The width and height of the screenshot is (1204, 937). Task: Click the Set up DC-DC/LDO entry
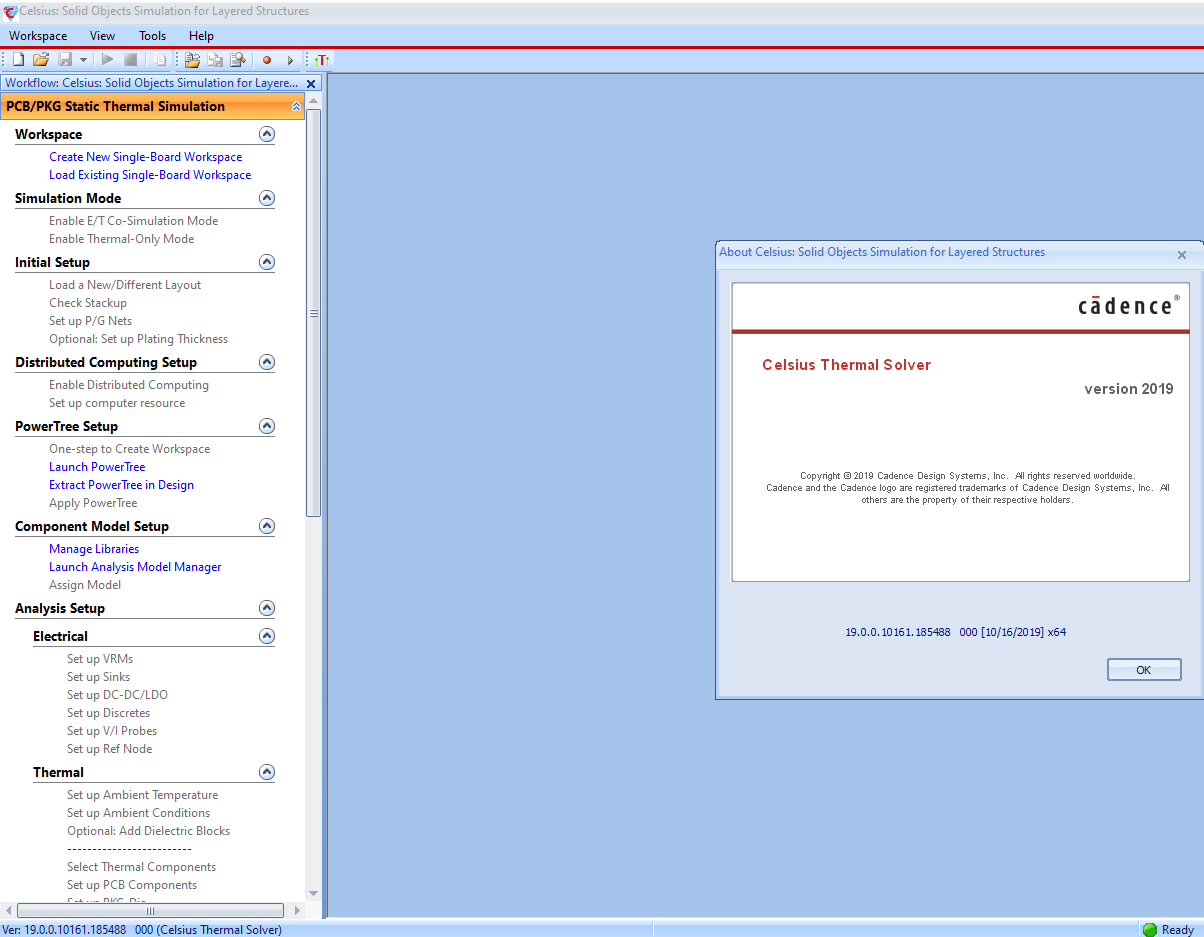tap(117, 695)
